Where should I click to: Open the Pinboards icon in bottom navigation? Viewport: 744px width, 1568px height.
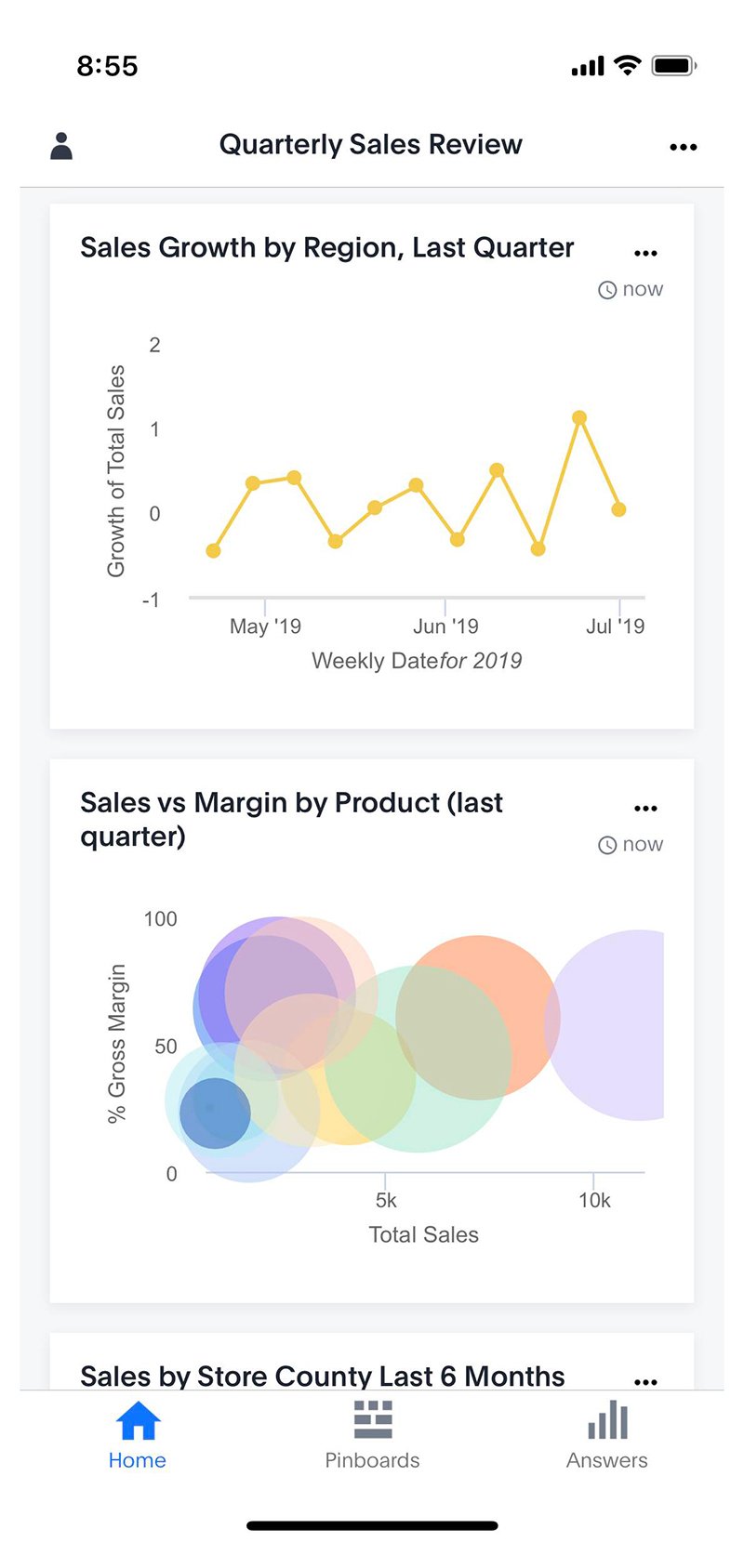(372, 1418)
